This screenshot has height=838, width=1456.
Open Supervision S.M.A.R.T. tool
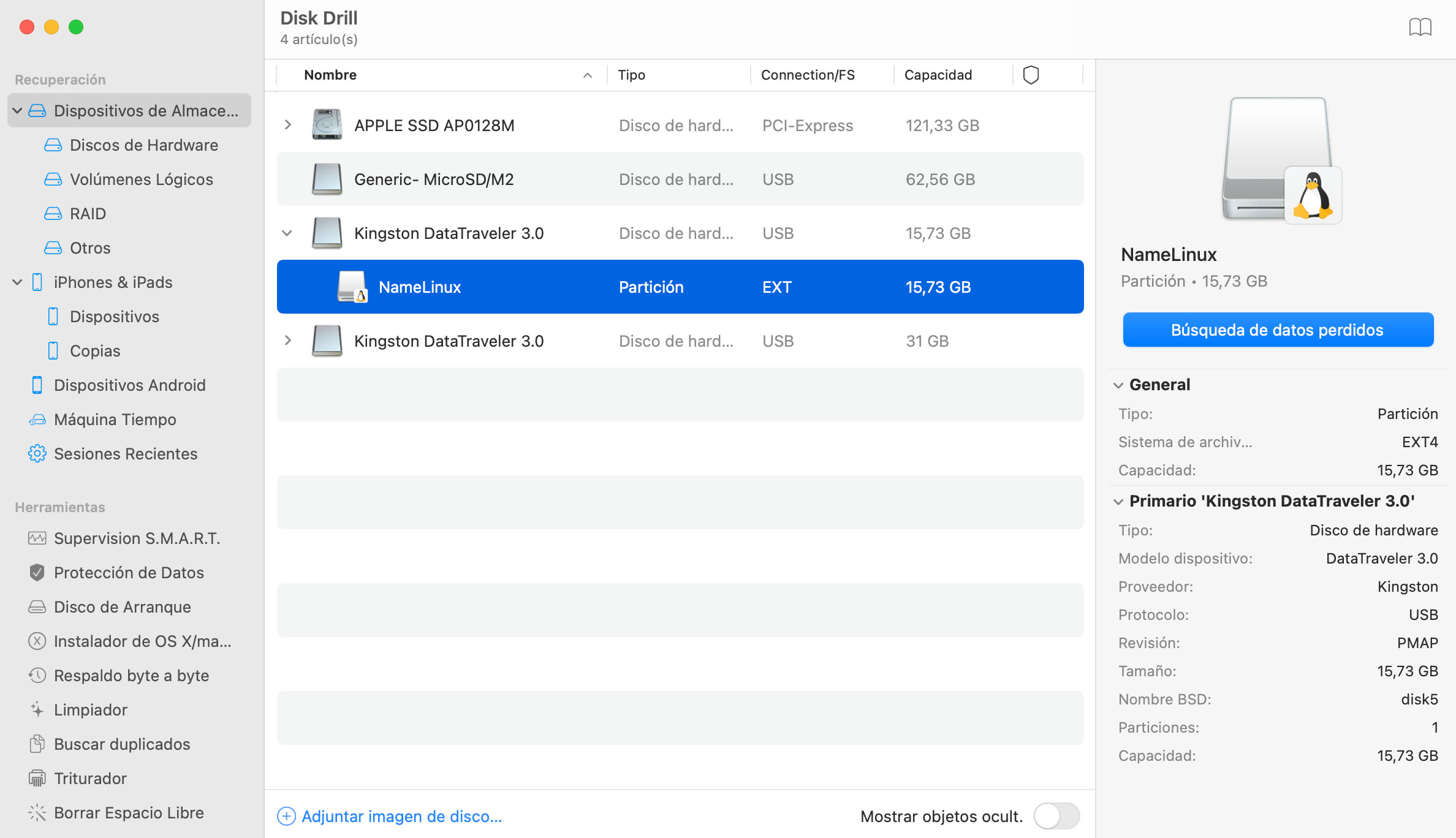tap(137, 538)
